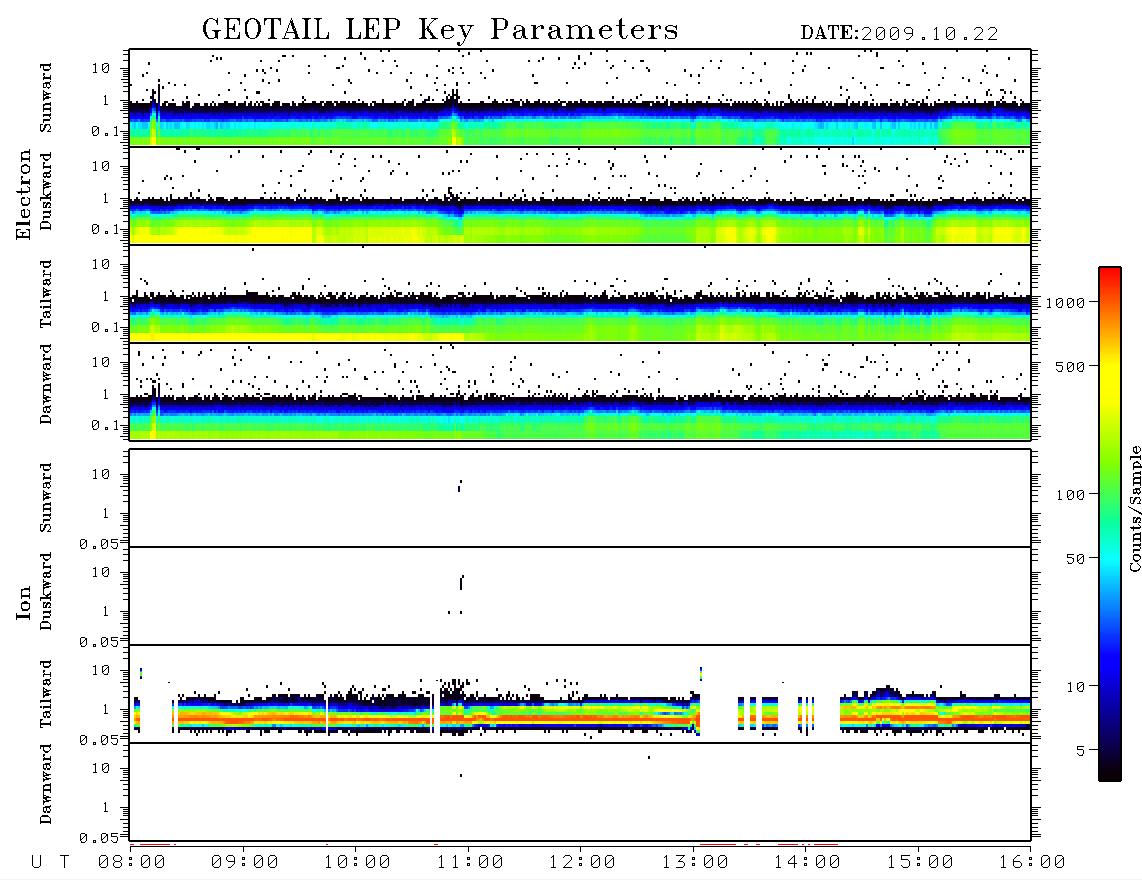This screenshot has width=1142, height=880.
Task: Click the 10 tick of Electron Dawnward panel
Action: coord(101,362)
